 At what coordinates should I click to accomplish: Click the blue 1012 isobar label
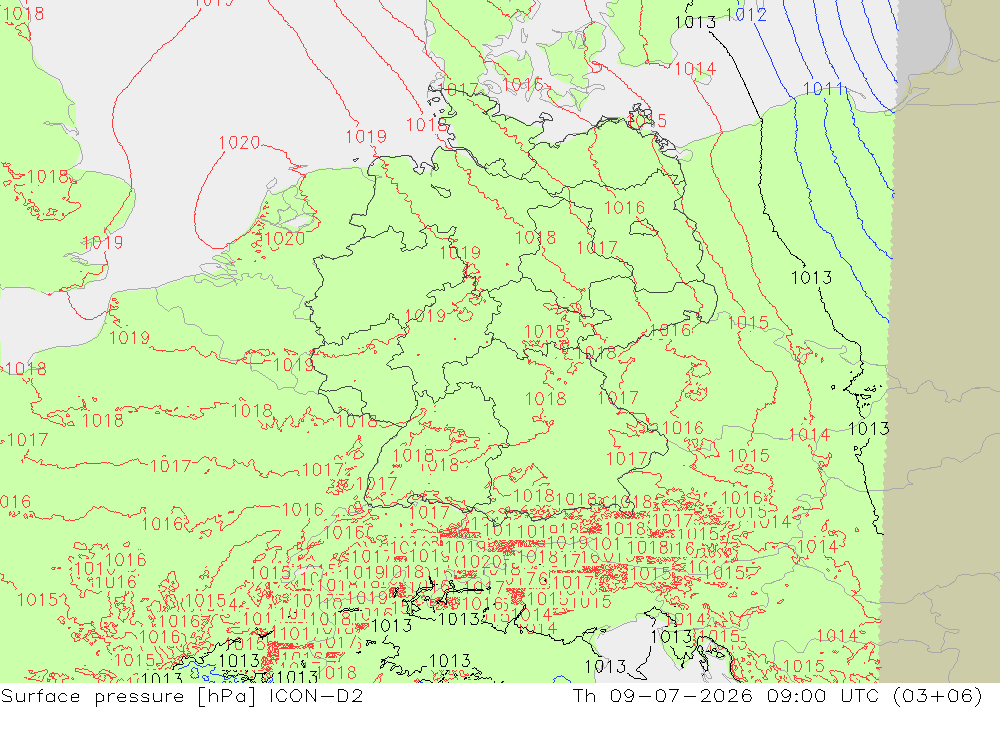tap(746, 15)
